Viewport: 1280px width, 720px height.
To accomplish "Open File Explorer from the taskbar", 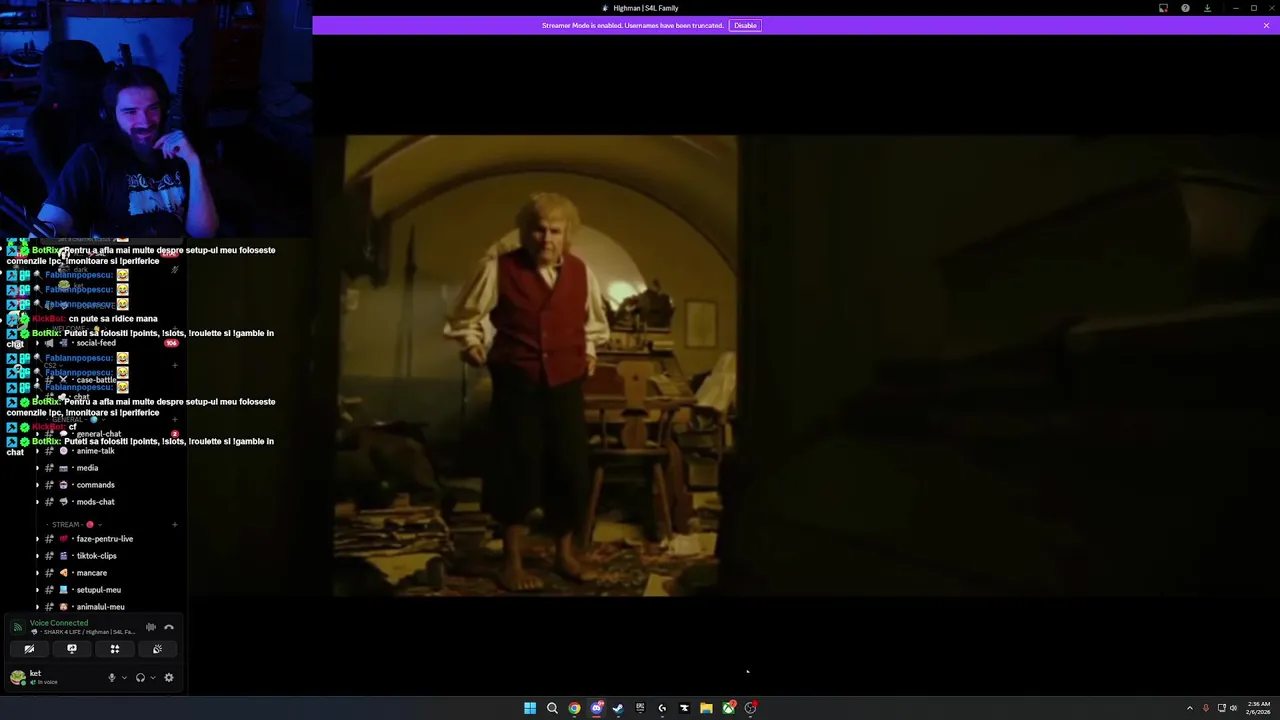I will pyautogui.click(x=706, y=708).
